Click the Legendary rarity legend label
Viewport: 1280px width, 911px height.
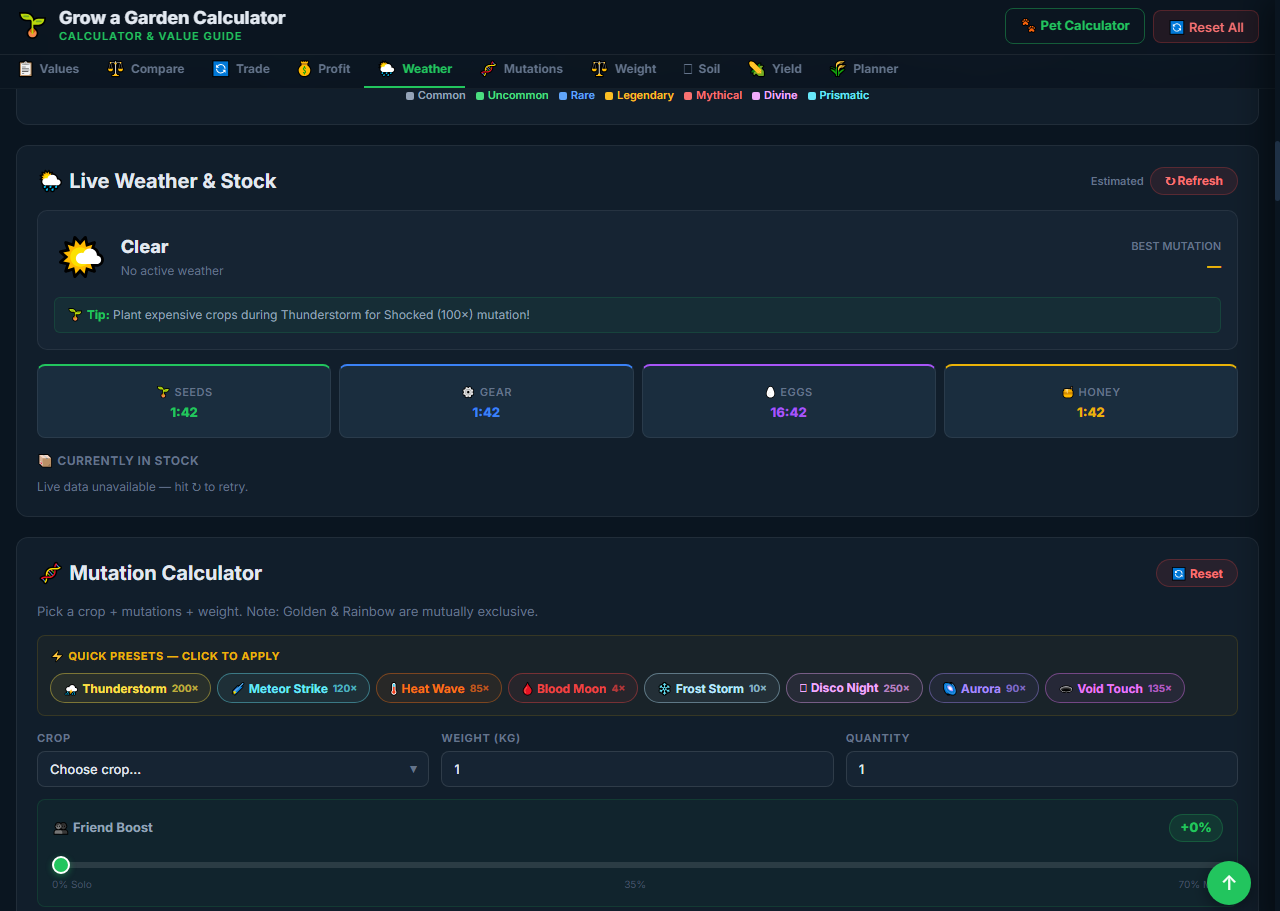tap(639, 95)
